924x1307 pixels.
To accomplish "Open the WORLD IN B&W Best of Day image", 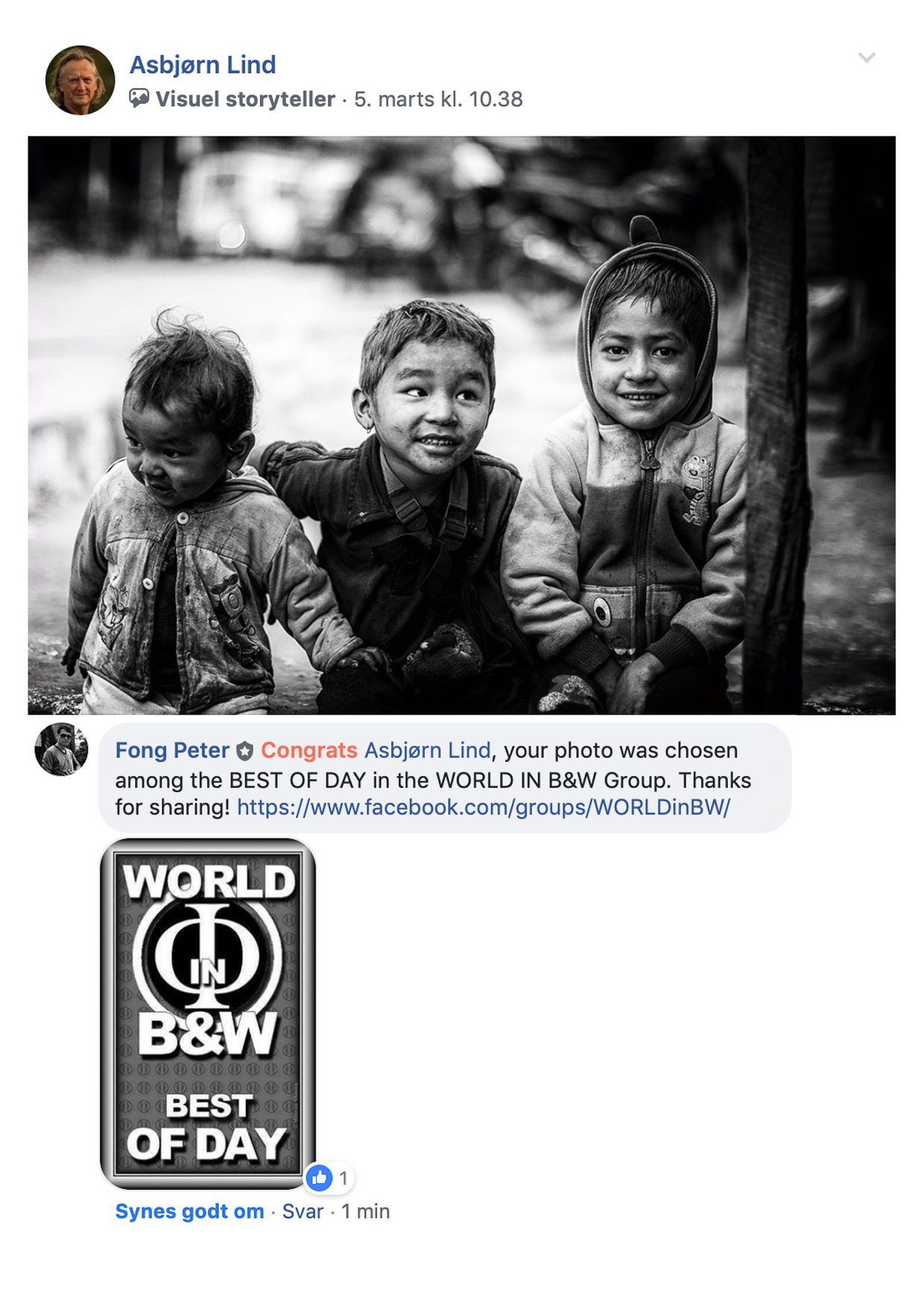I will [x=208, y=1013].
